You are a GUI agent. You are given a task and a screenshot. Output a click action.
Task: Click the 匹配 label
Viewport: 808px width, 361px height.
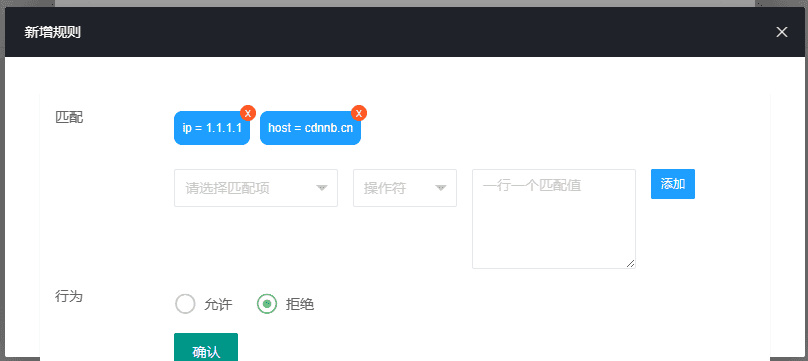[x=69, y=117]
